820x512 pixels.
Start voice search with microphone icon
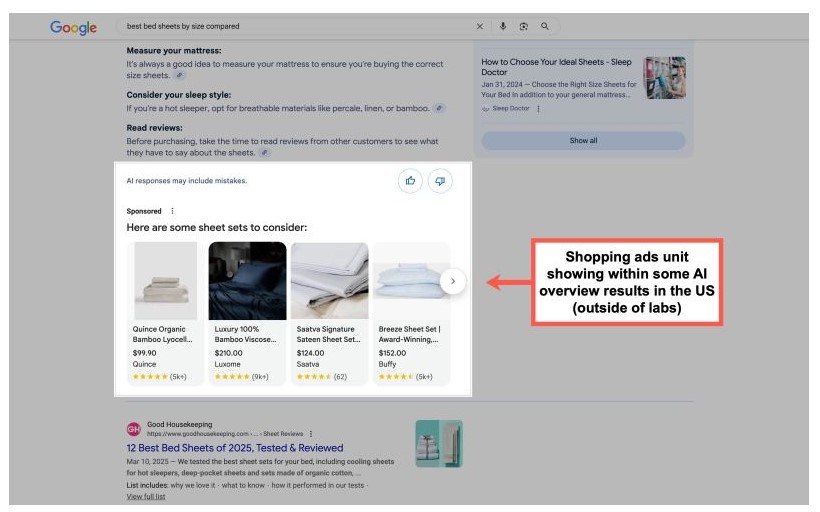pos(503,26)
